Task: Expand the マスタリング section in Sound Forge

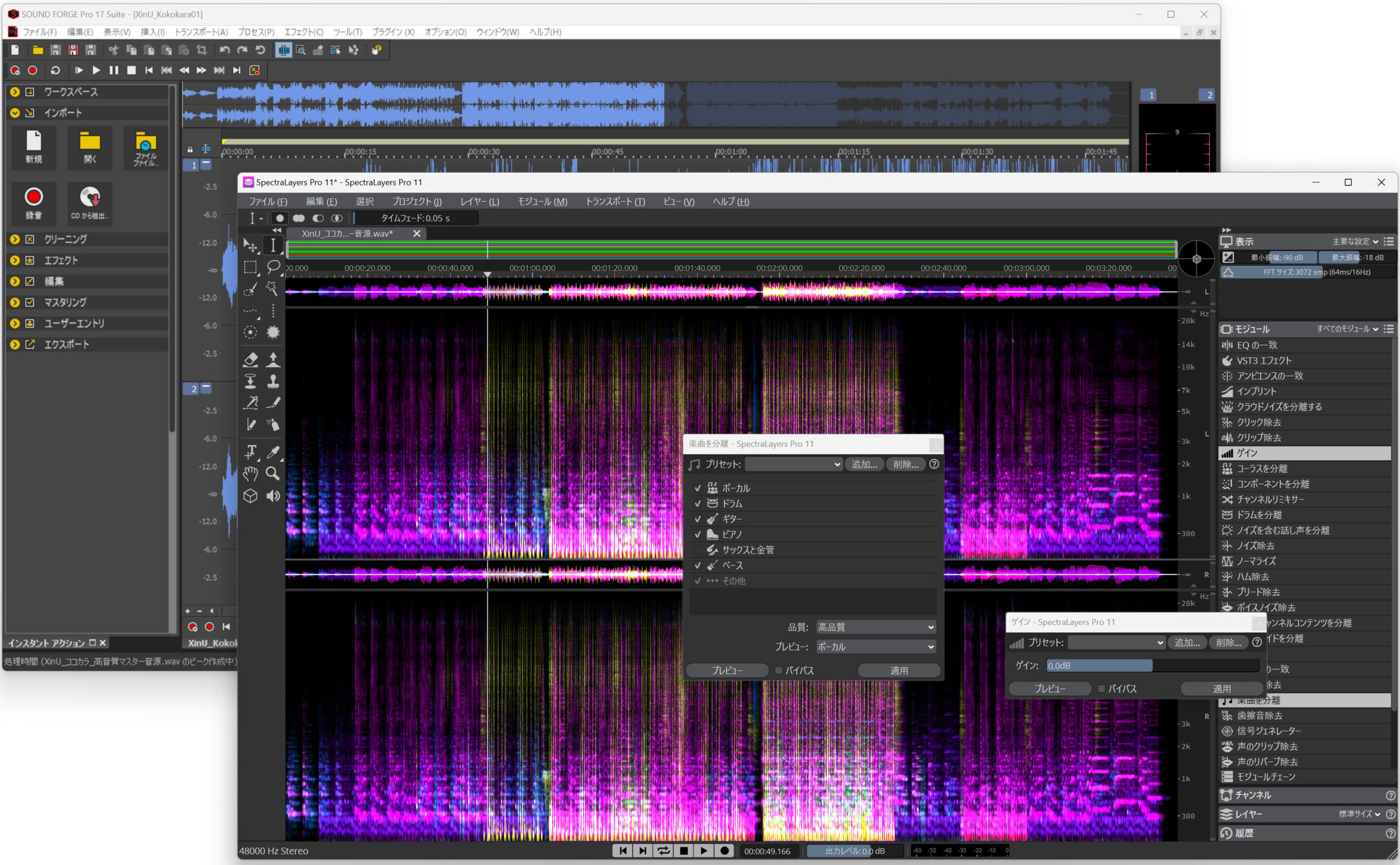Action: pos(15,302)
